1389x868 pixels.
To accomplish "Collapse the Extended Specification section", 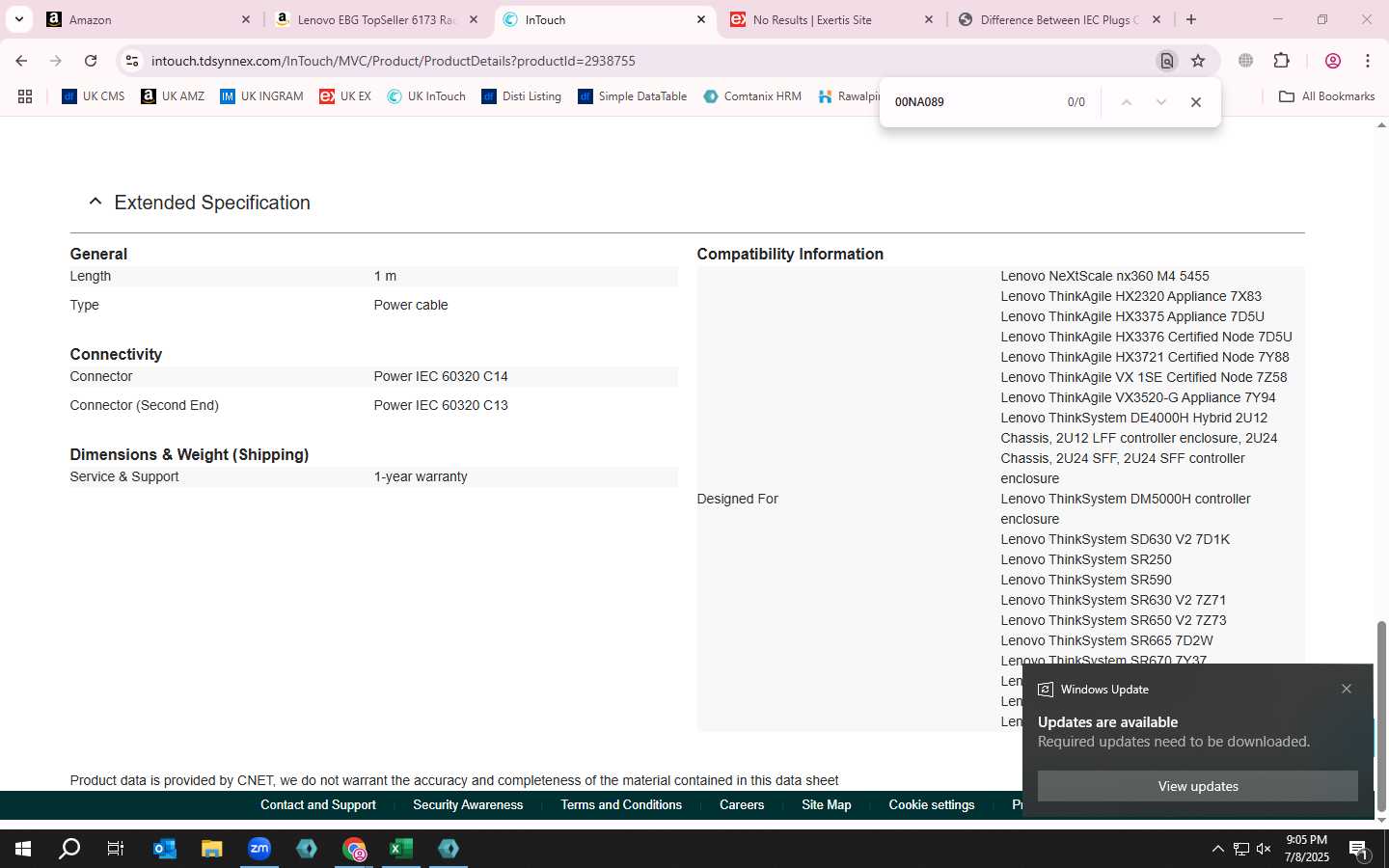I will click(95, 202).
